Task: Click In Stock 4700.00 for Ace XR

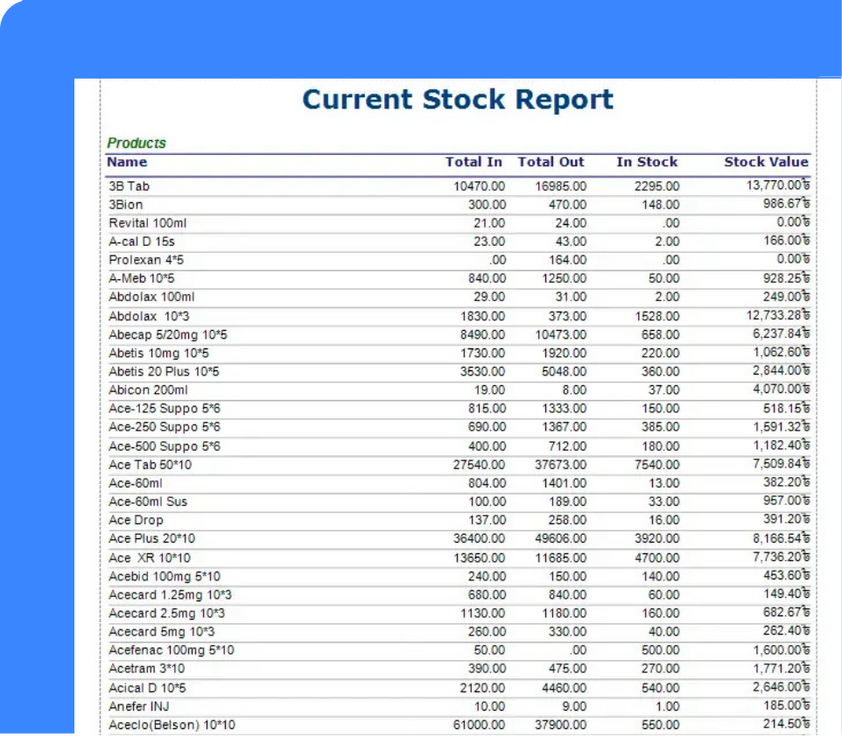Action: [x=657, y=558]
